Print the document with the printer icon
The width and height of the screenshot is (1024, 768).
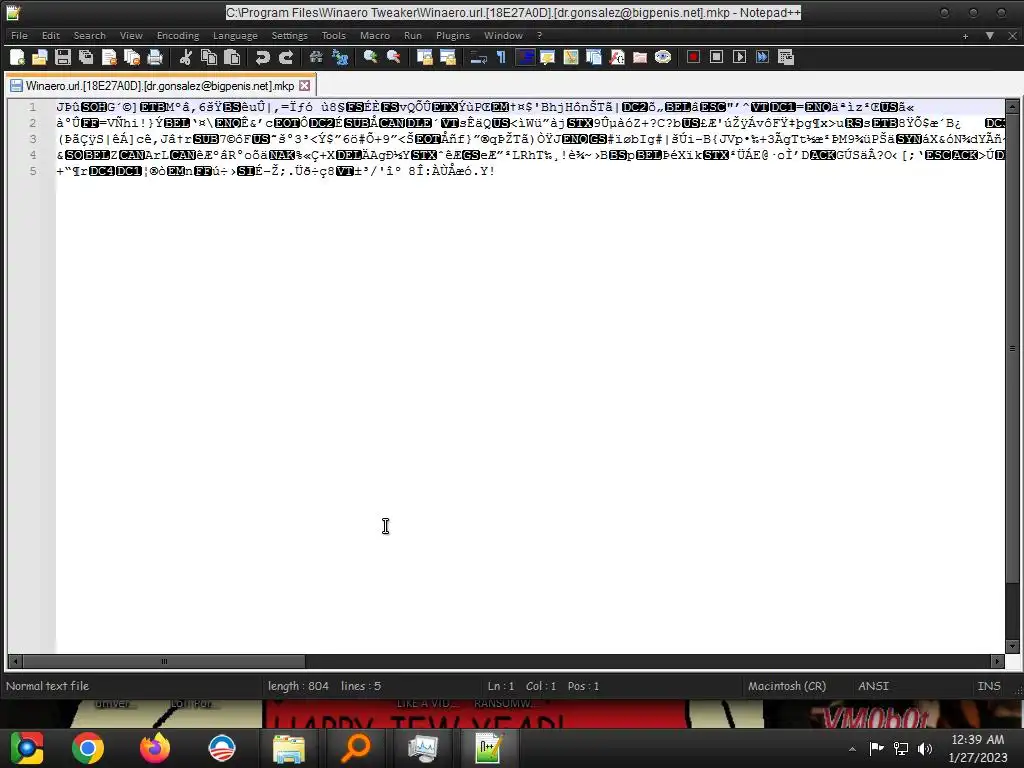click(x=155, y=57)
